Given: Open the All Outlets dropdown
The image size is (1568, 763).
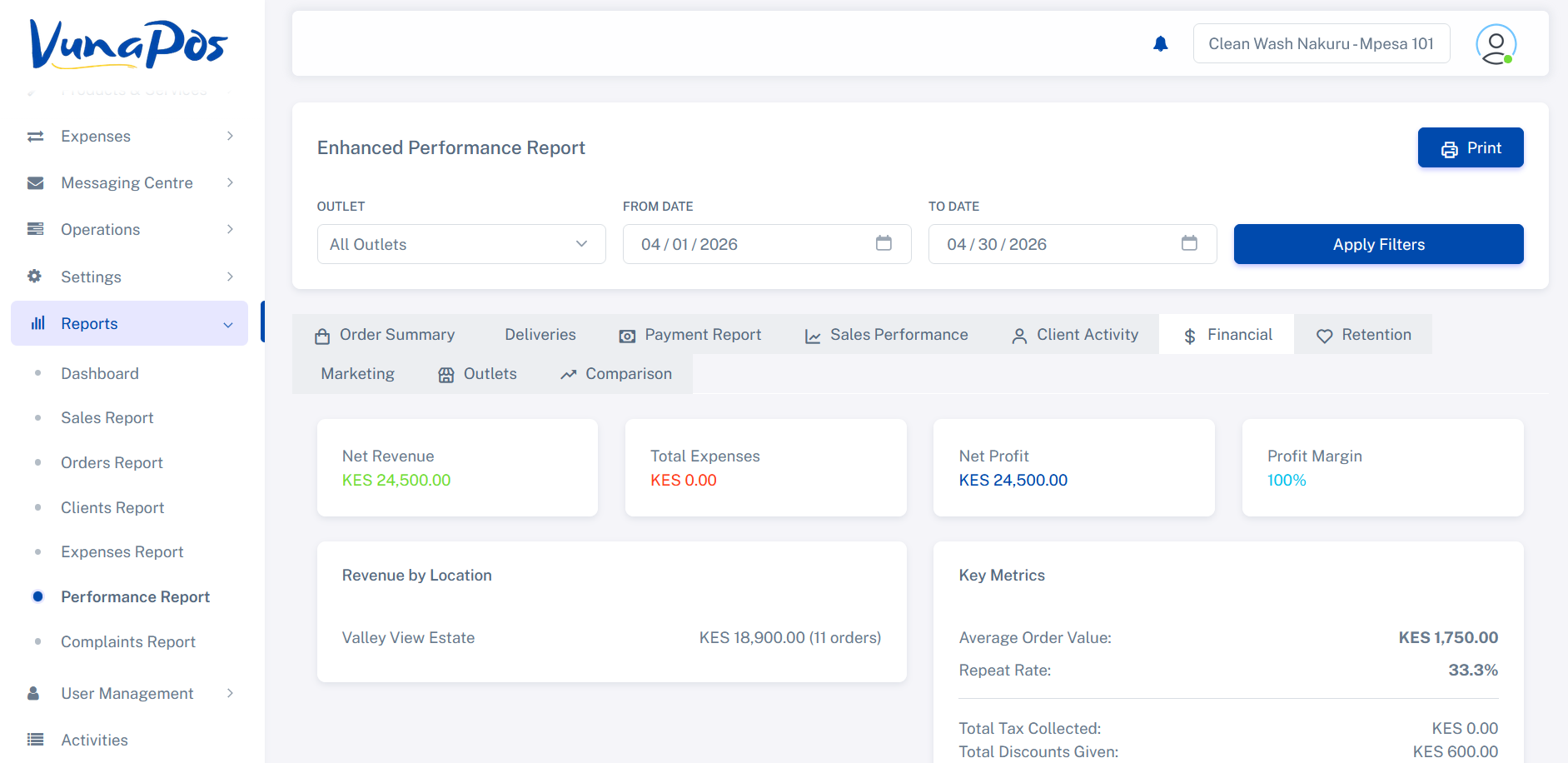Looking at the screenshot, I should (461, 244).
